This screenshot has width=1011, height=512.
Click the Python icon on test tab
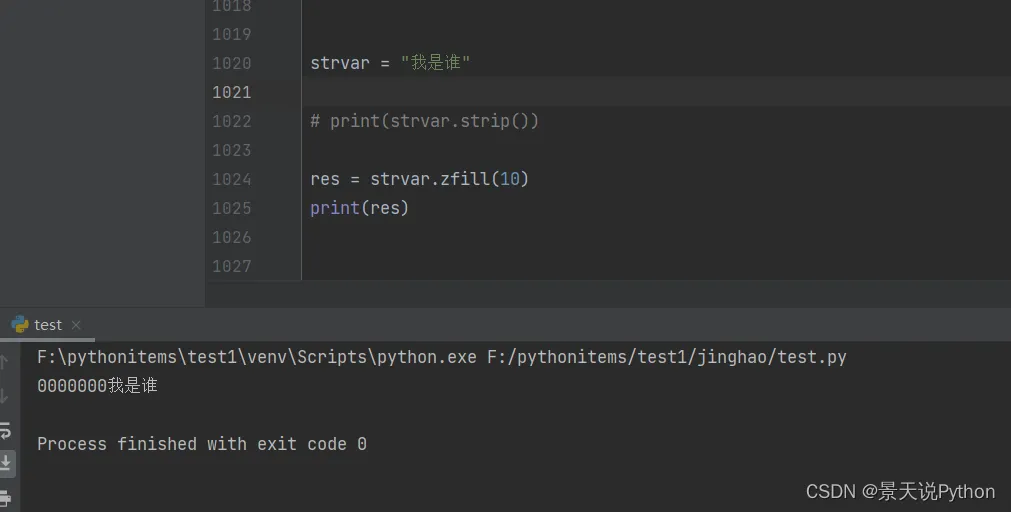pyautogui.click(x=20, y=324)
